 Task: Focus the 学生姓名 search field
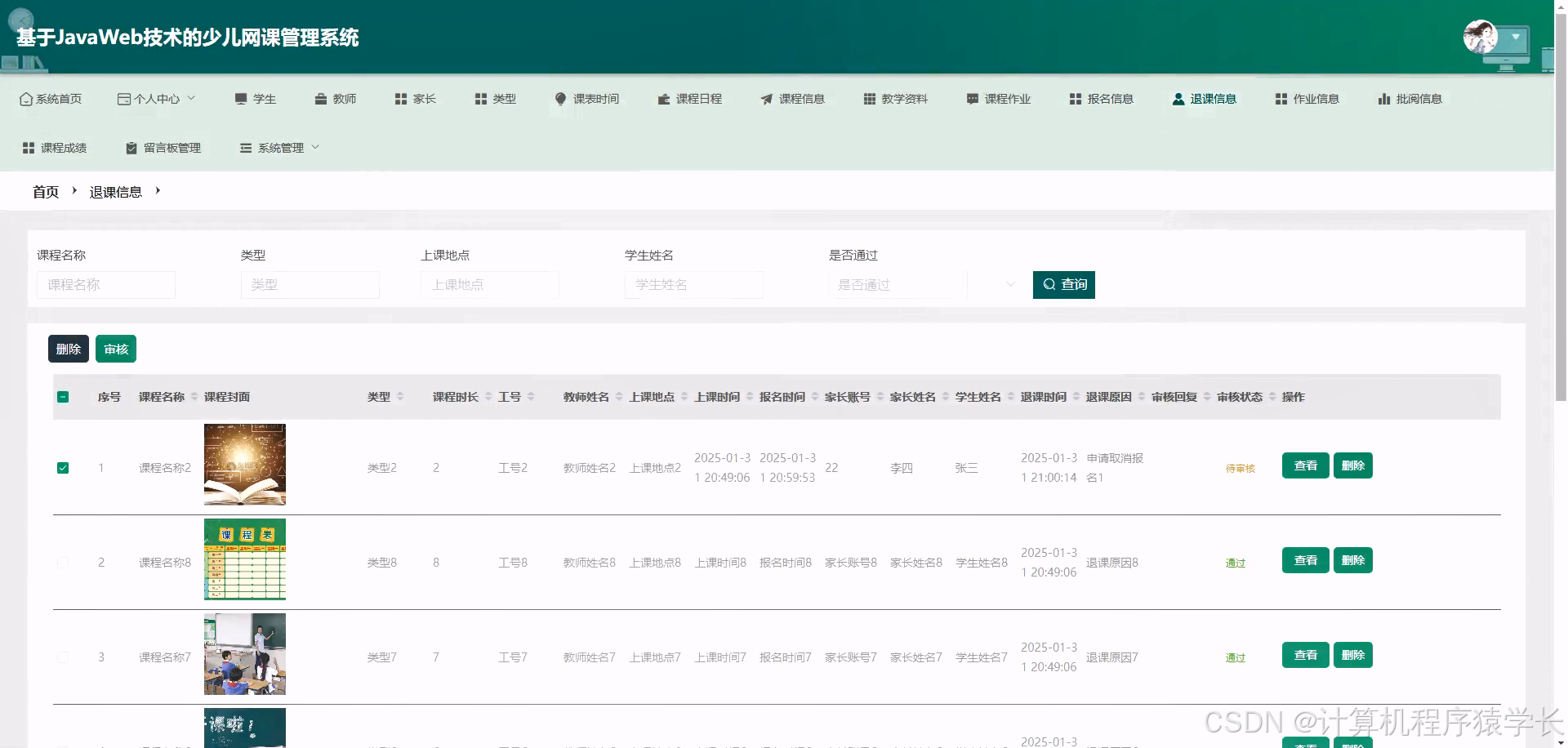(x=694, y=284)
